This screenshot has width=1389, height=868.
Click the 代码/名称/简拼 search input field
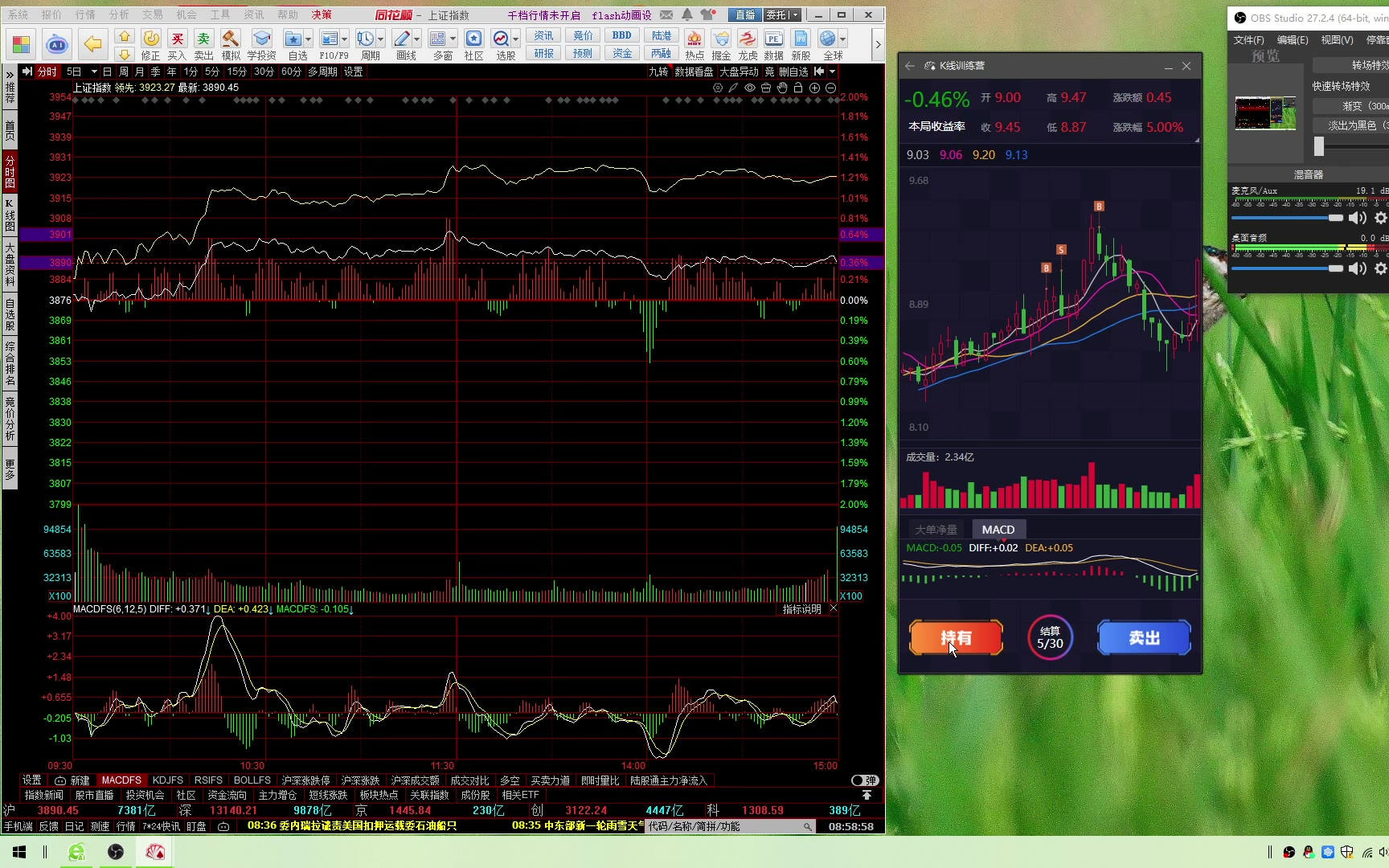tap(723, 826)
